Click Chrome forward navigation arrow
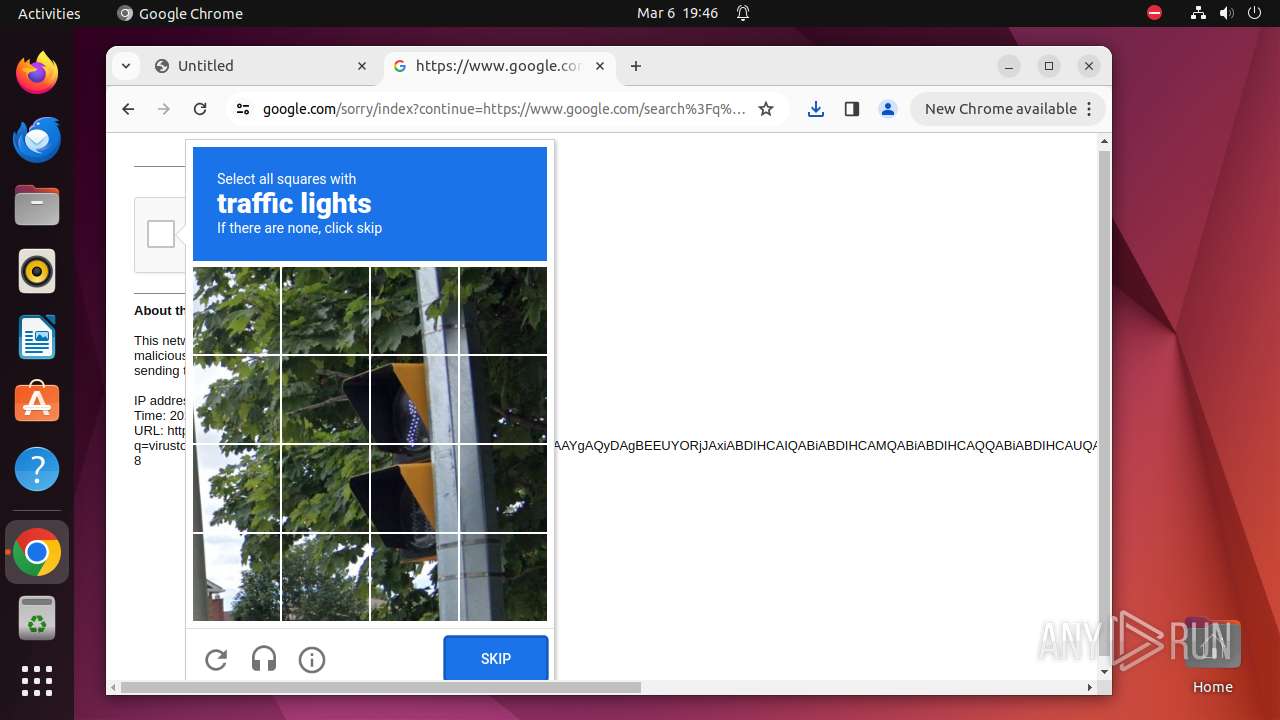The height and width of the screenshot is (720, 1280). pyautogui.click(x=164, y=109)
